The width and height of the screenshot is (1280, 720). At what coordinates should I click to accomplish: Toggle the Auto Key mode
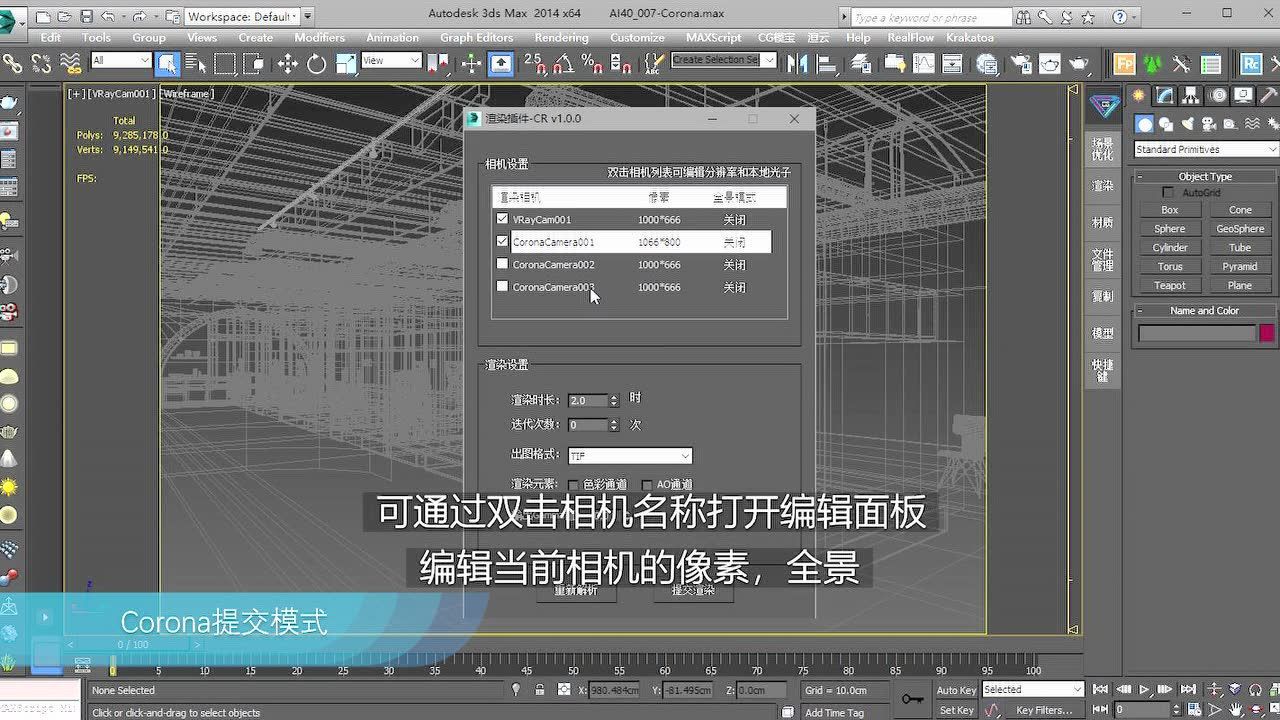tap(956, 690)
